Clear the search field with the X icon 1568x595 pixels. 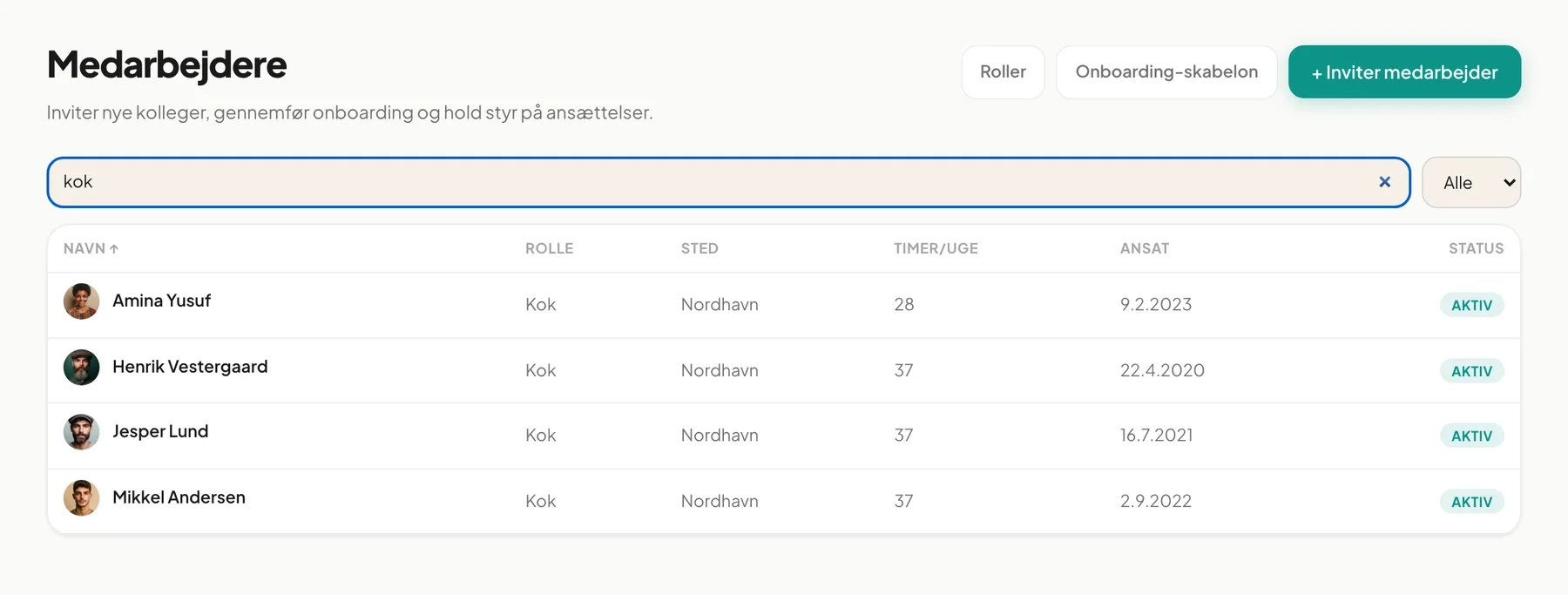pyautogui.click(x=1384, y=182)
